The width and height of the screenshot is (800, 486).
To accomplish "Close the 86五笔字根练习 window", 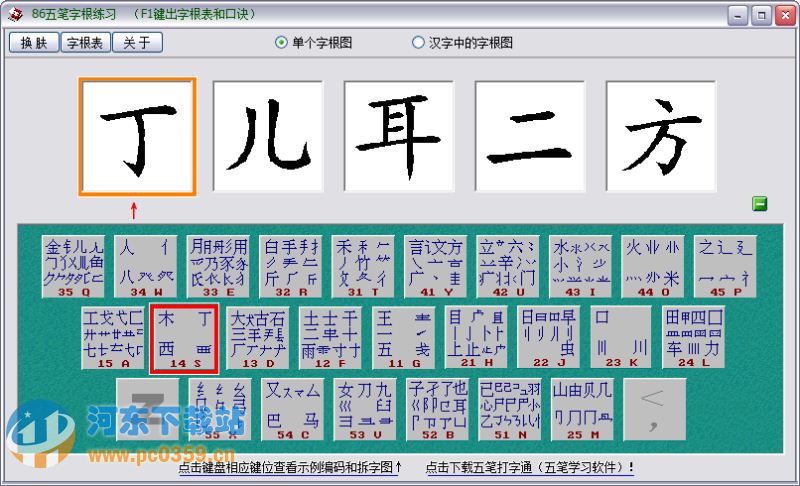I will (785, 15).
